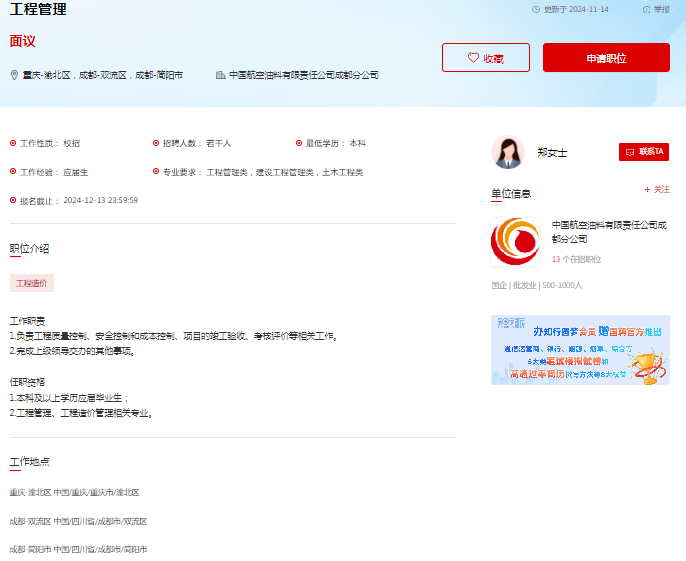
Task: Select the 成都-双流区 work location entry
Action: (78, 521)
